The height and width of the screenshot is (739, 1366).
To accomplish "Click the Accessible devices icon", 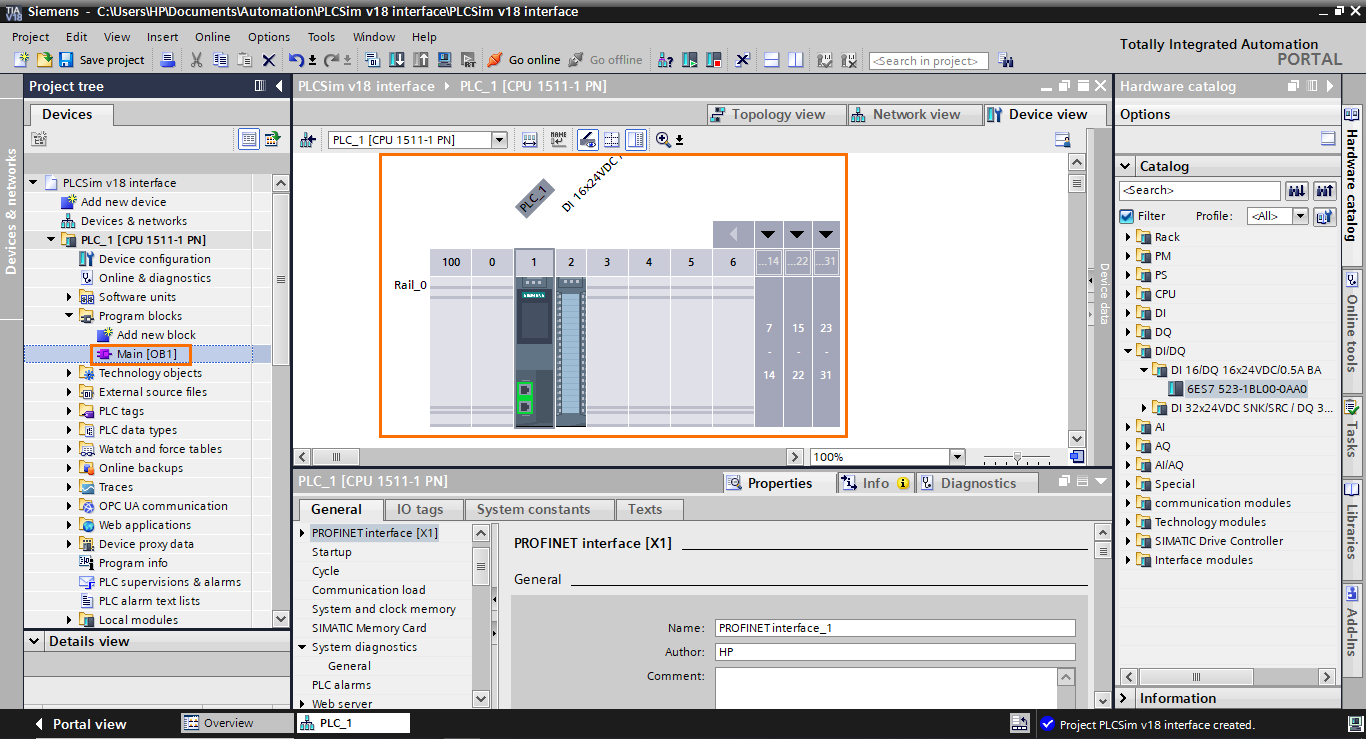I will coord(663,60).
